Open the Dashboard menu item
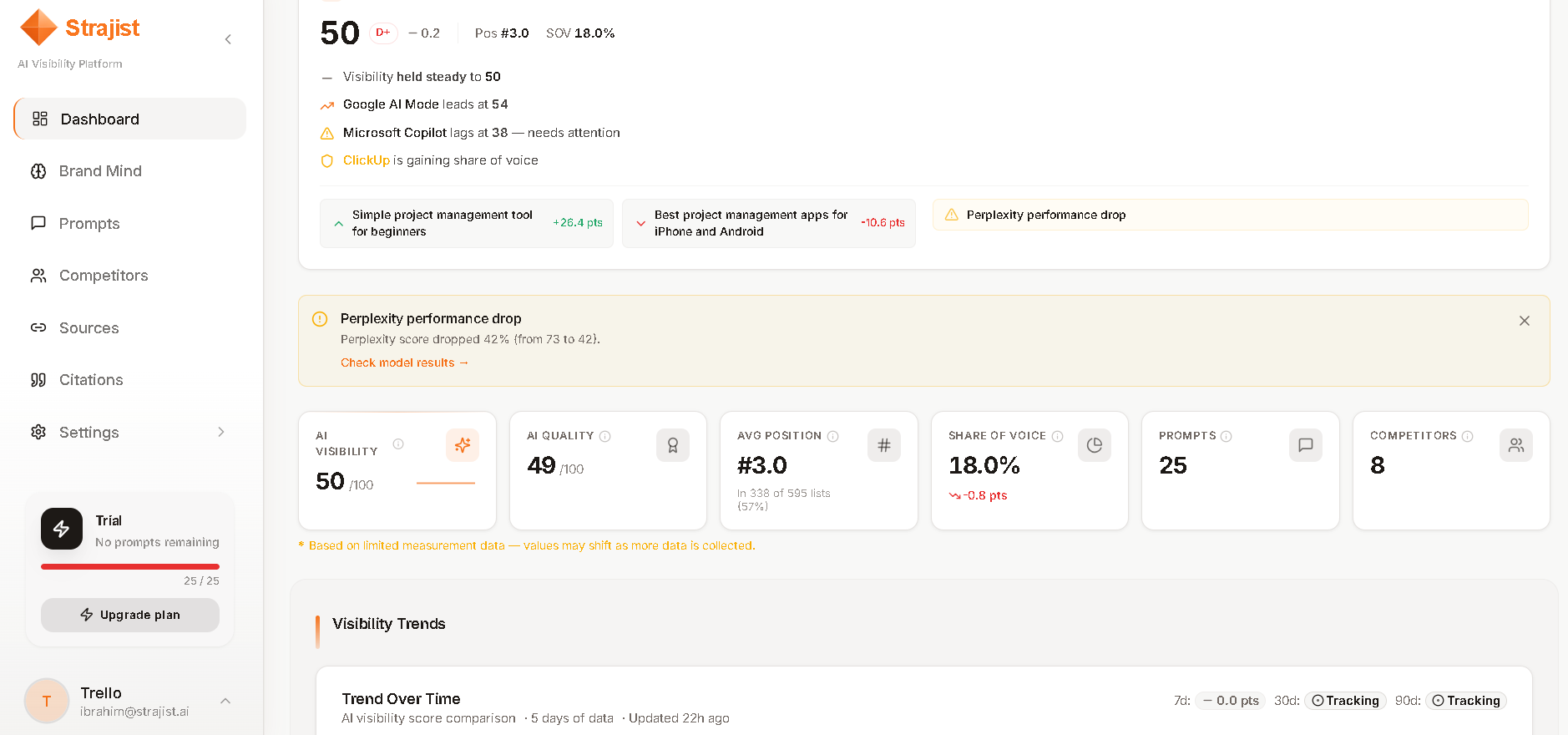This screenshot has height=735, width=1568. [130, 119]
